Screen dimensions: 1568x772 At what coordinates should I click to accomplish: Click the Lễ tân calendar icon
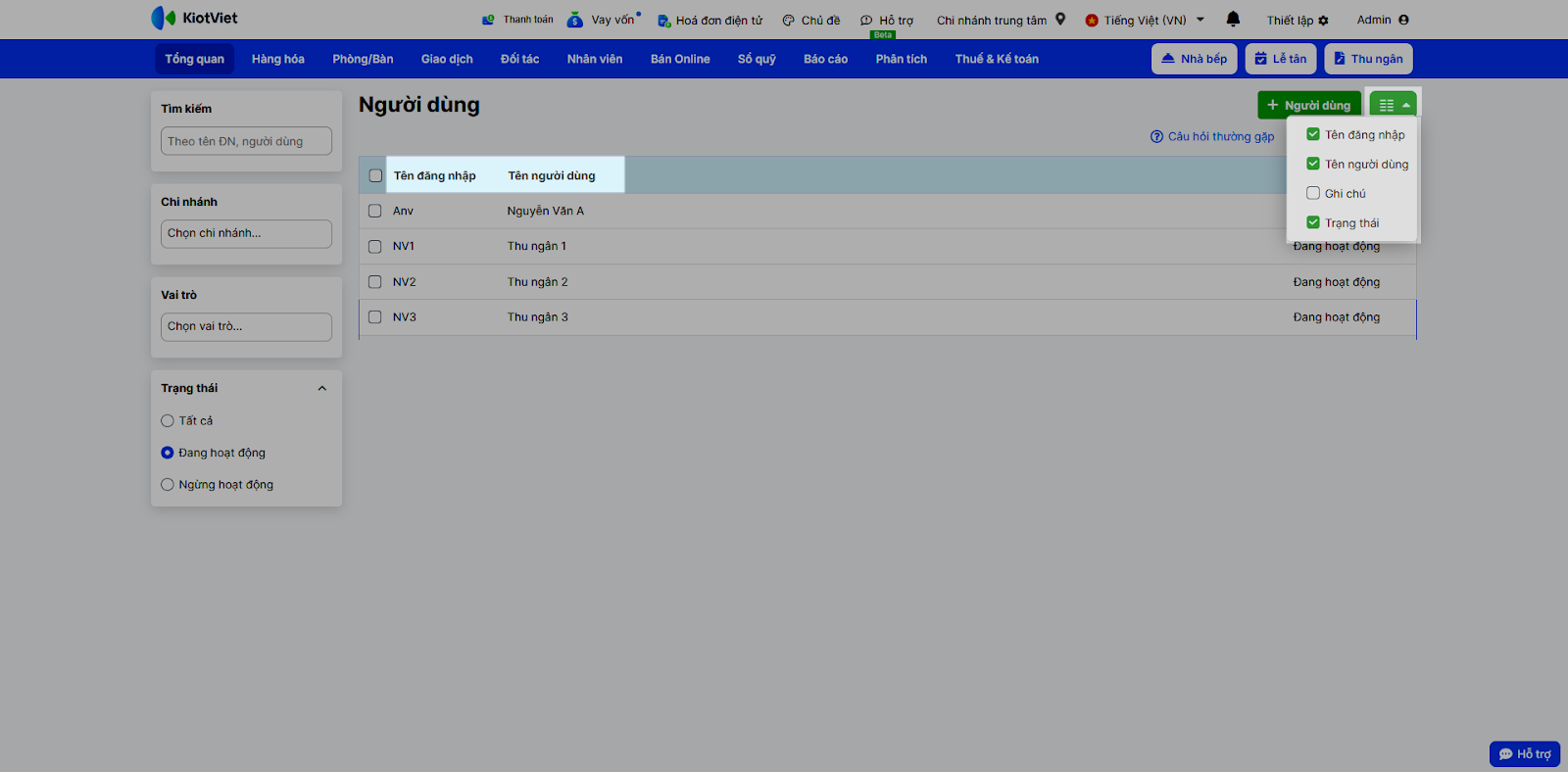tap(1261, 59)
